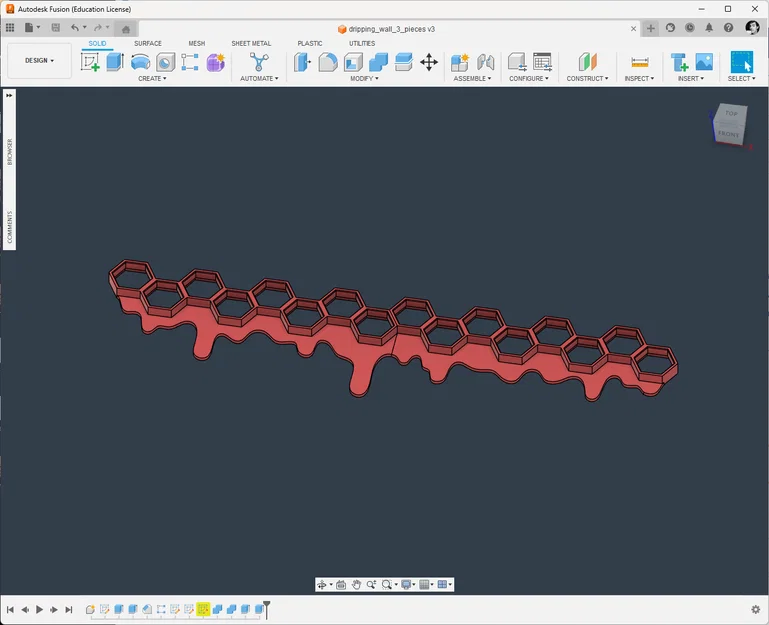The image size is (769, 625).
Task: Choose the Revolve tool icon
Action: coord(140,62)
